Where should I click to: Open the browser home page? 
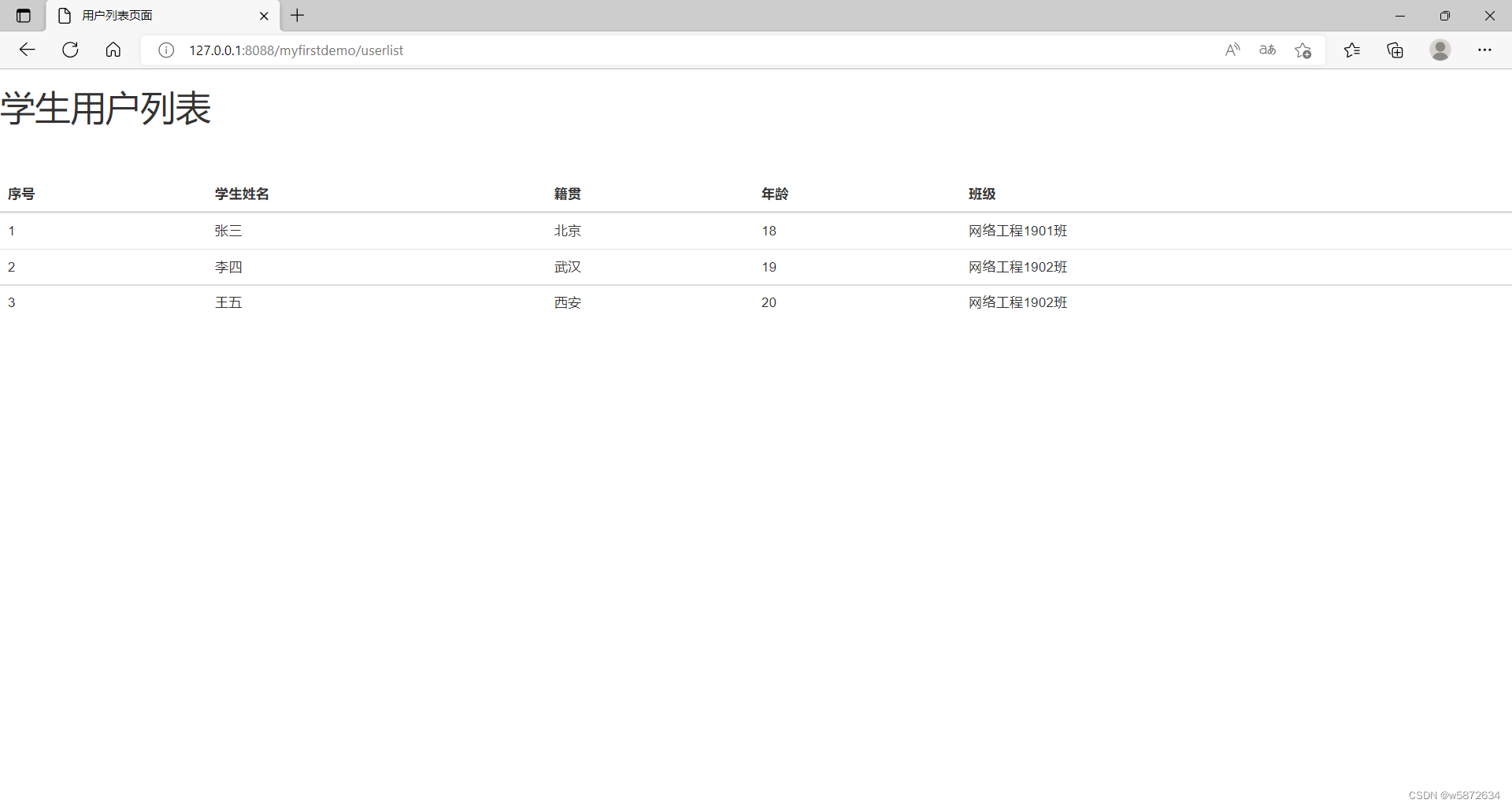[113, 50]
